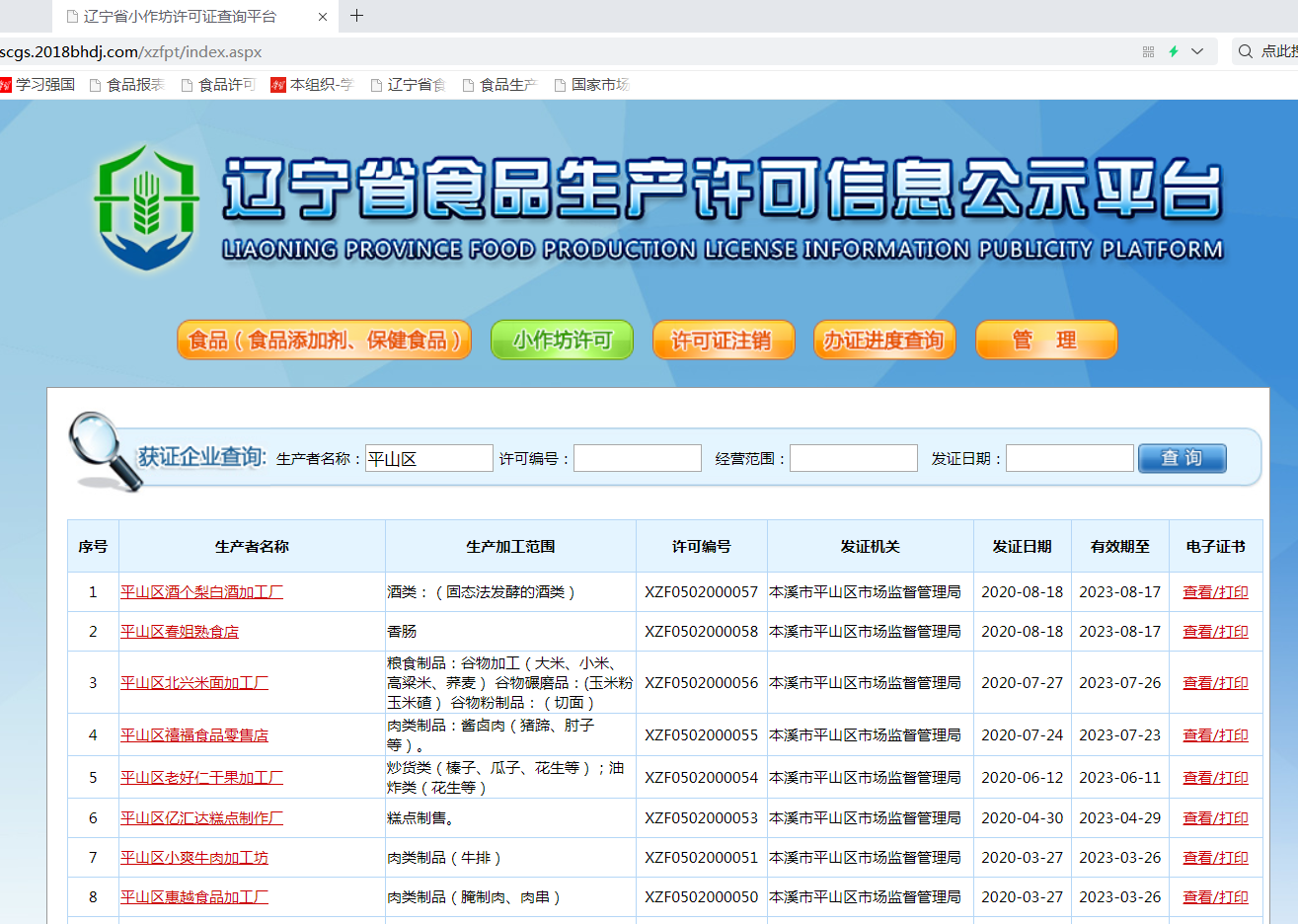Image resolution: width=1298 pixels, height=924 pixels.
Task: Click the 发证日期 column header
Action: pos(1023,547)
